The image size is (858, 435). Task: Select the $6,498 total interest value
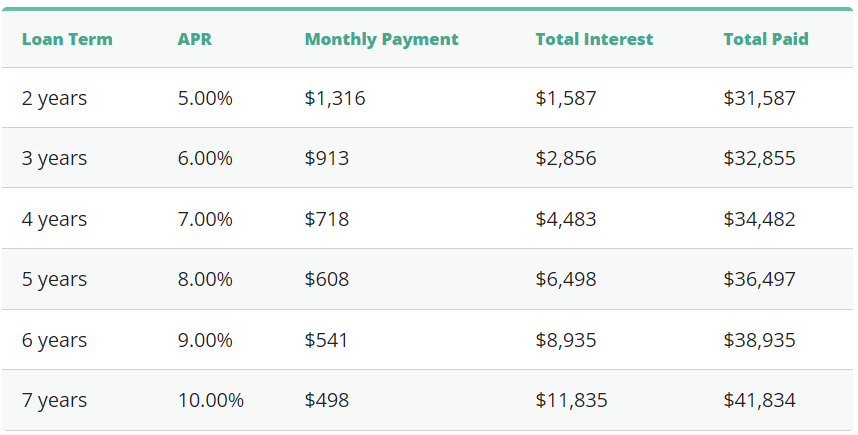click(x=566, y=279)
